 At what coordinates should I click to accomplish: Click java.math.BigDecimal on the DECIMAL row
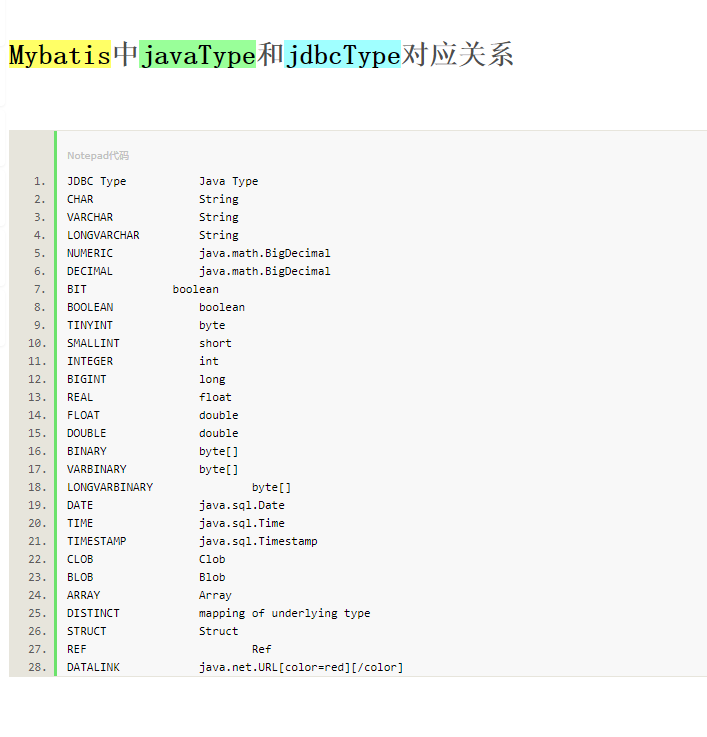[x=265, y=271]
